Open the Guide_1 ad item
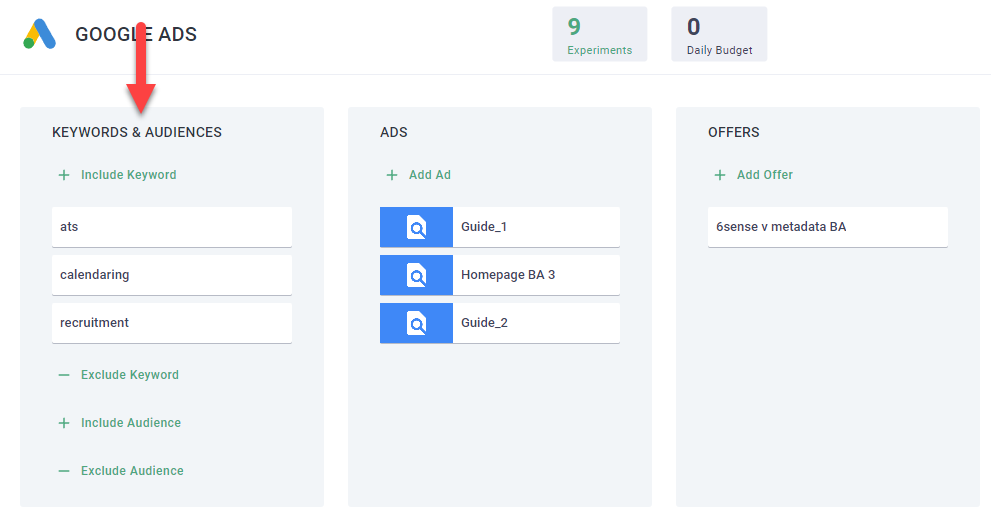This screenshot has height=521, width=991. [x=535, y=227]
